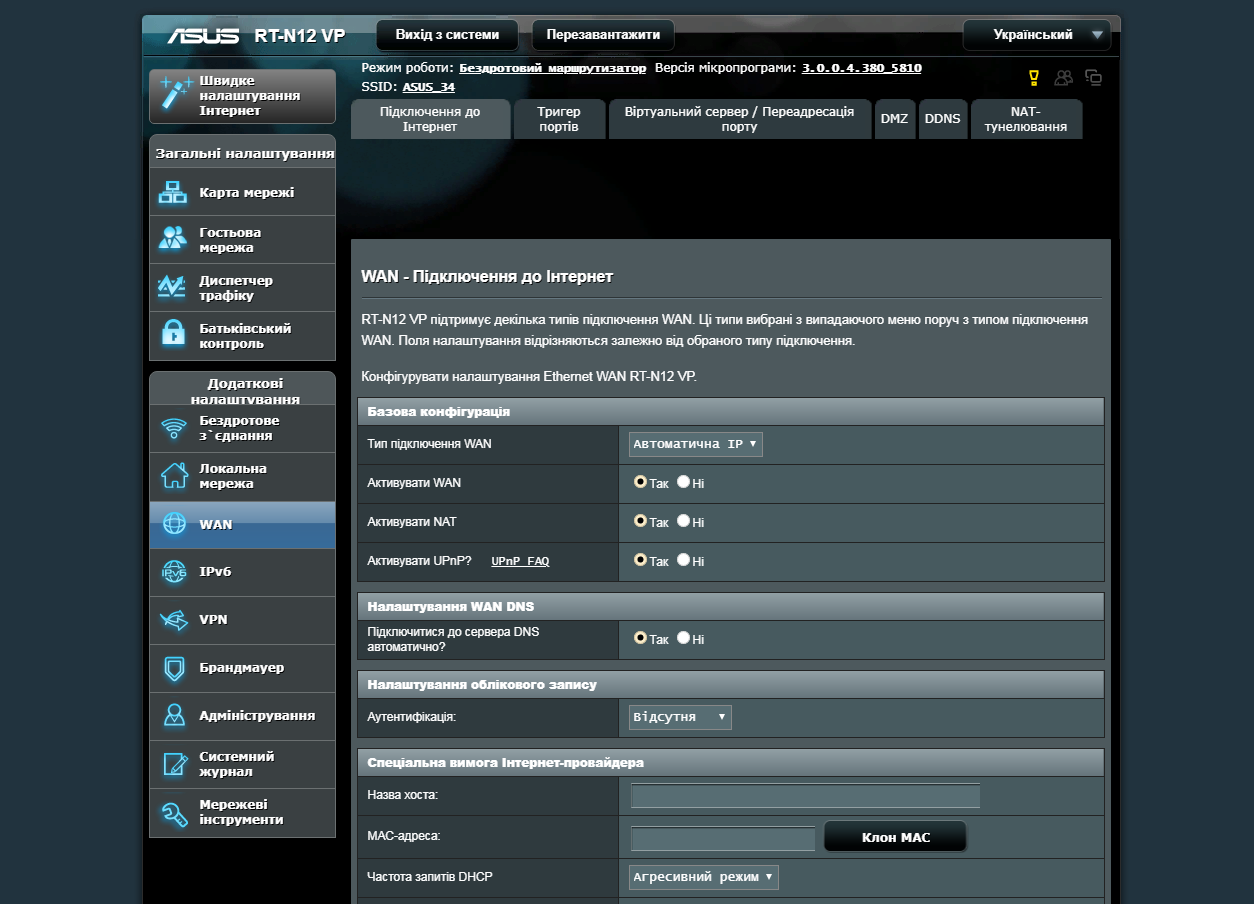Screen dimensions: 1254x904
Task: Select Так for automatic DNS server connection
Action: point(641,638)
